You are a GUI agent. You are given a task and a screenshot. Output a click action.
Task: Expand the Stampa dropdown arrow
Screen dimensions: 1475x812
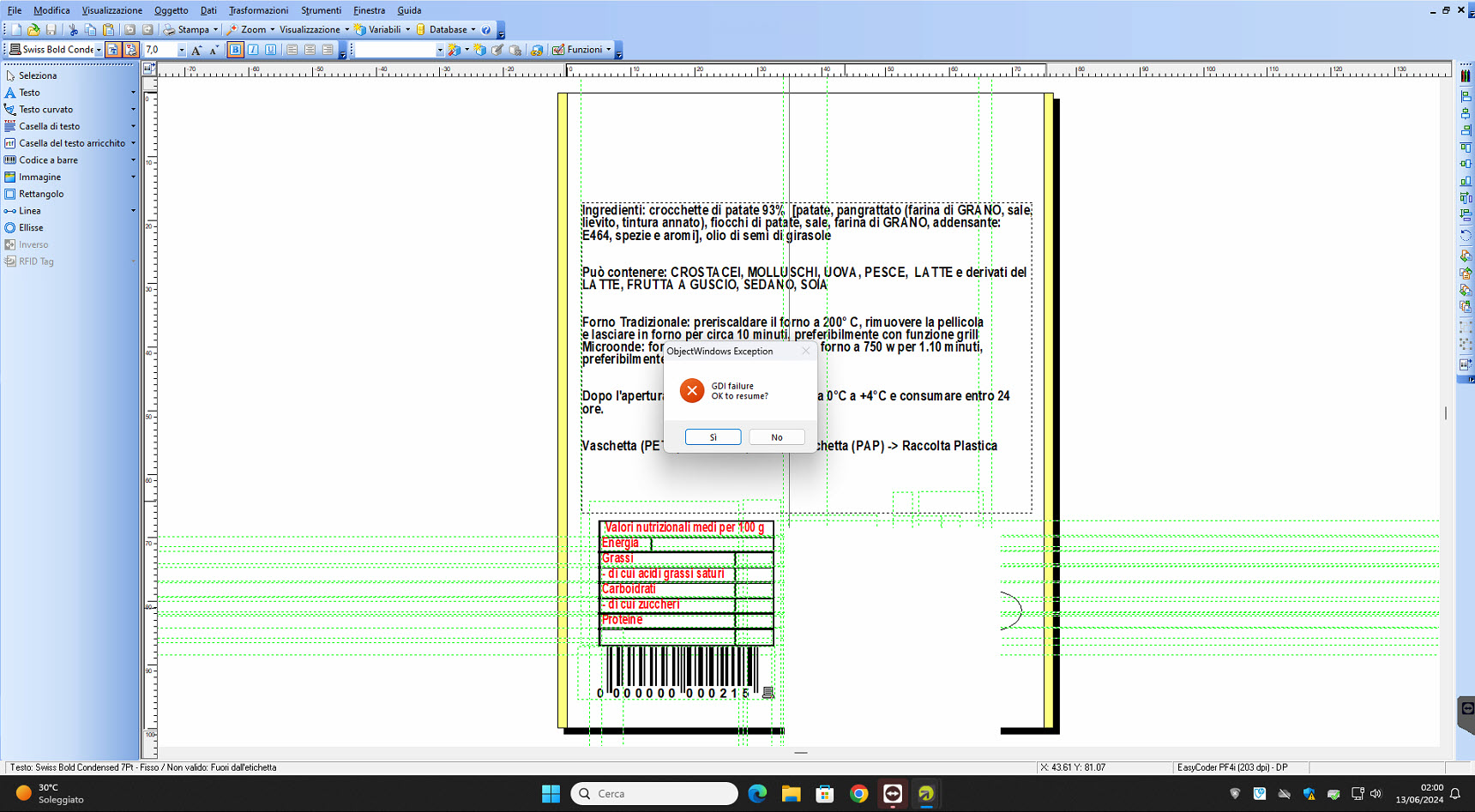point(215,29)
